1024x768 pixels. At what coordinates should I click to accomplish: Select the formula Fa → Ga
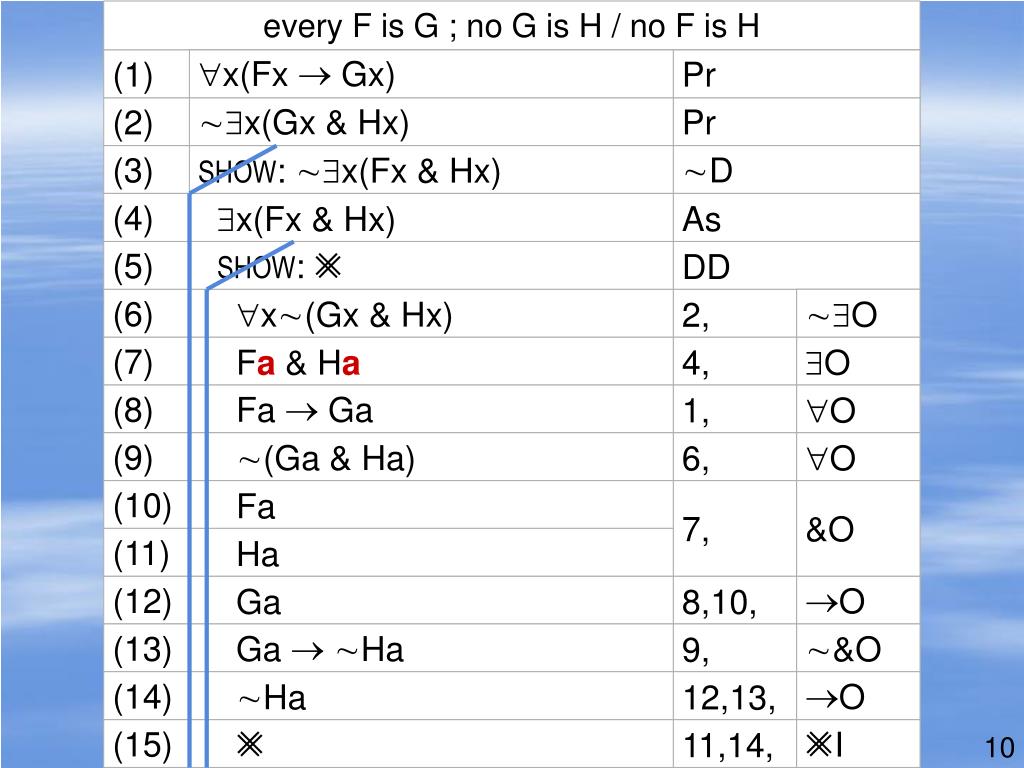tap(304, 411)
